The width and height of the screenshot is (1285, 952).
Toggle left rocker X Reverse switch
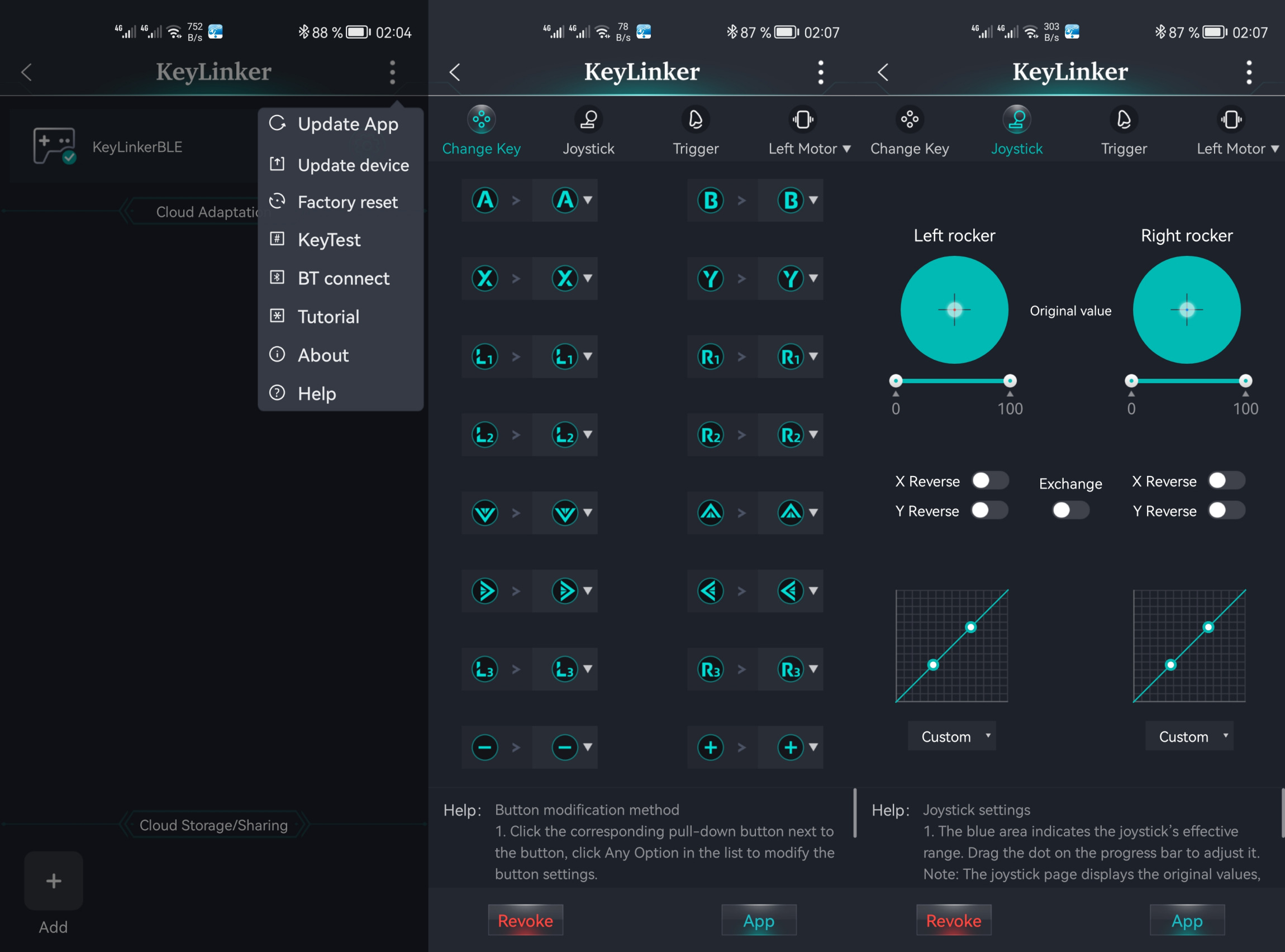tap(989, 480)
